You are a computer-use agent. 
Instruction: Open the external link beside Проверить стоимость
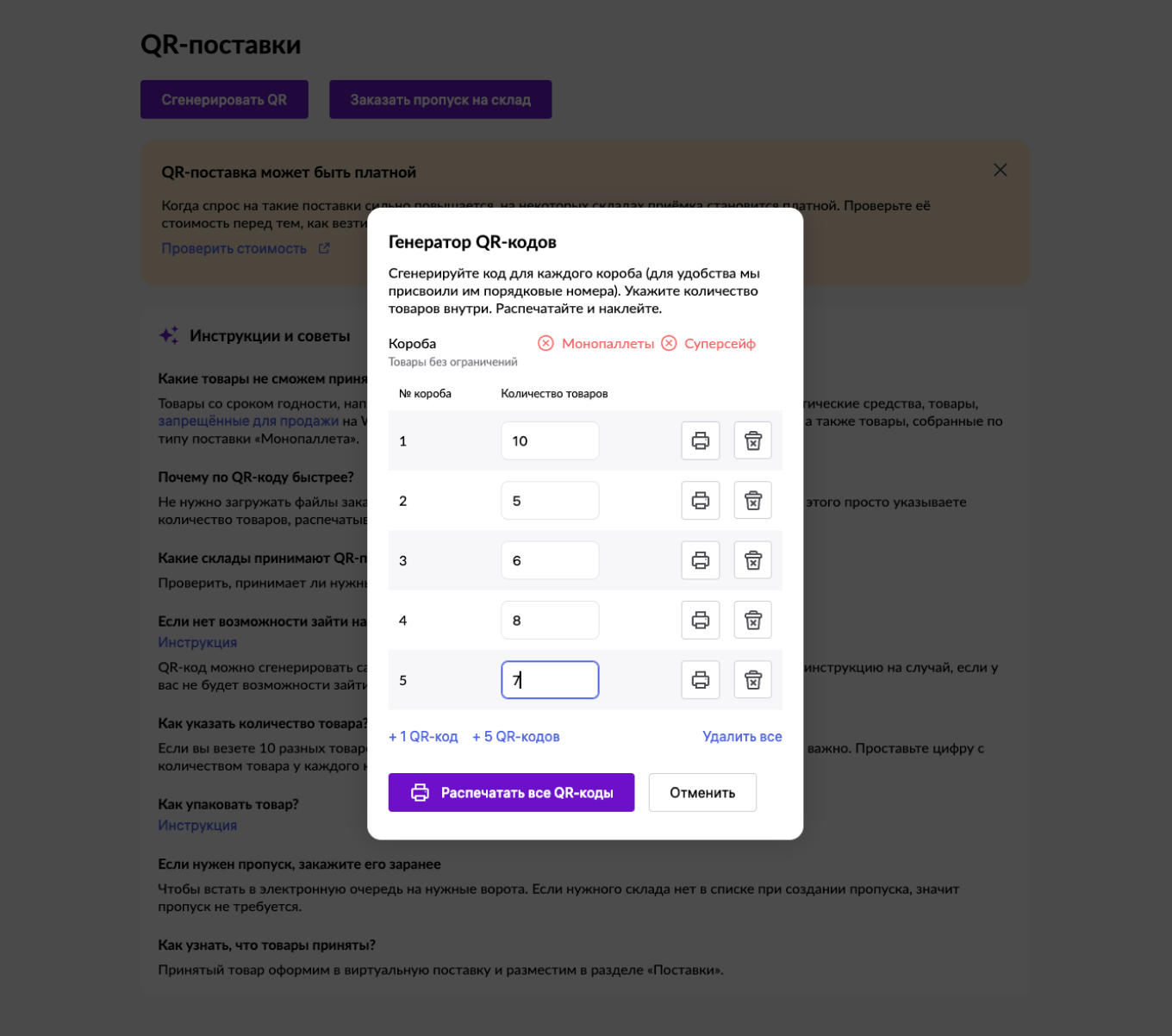[323, 247]
